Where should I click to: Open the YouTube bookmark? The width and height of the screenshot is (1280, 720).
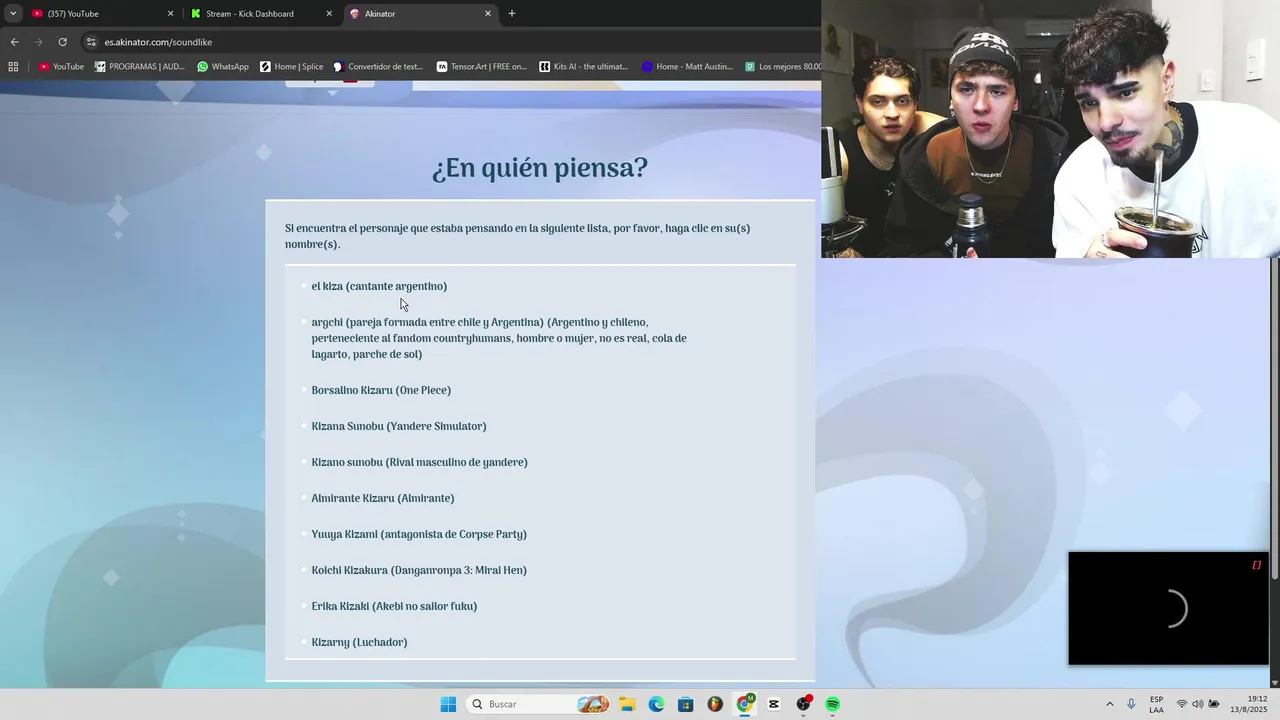click(62, 67)
